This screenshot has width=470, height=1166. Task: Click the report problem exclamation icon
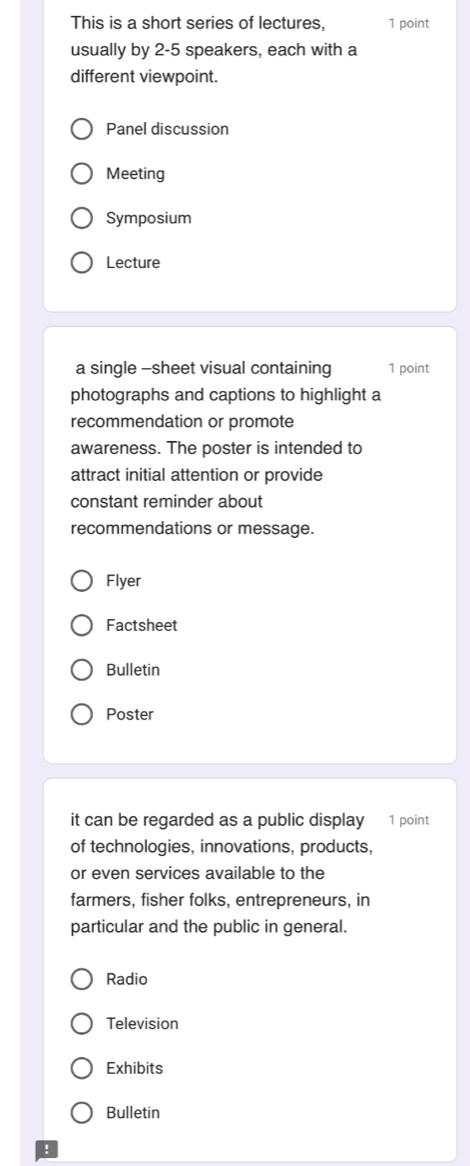click(46, 1149)
